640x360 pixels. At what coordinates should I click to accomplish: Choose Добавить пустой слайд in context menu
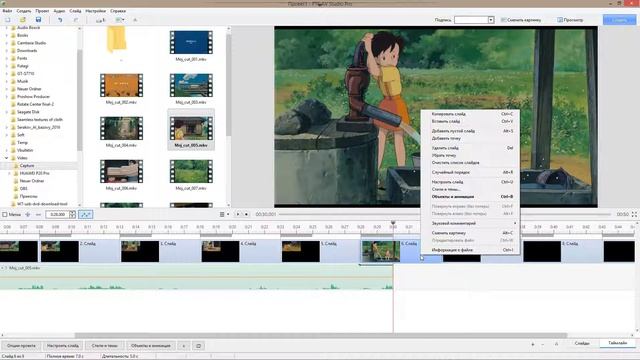[470, 131]
